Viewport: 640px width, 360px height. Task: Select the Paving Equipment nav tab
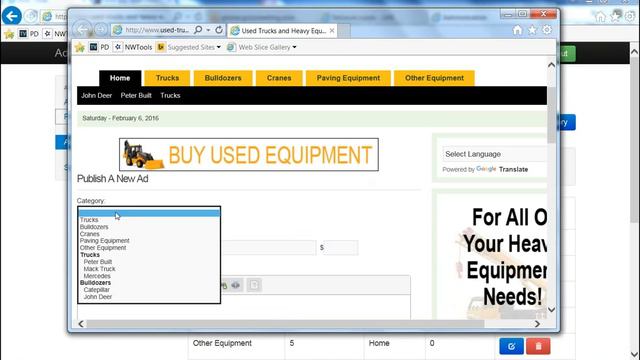pos(348,78)
